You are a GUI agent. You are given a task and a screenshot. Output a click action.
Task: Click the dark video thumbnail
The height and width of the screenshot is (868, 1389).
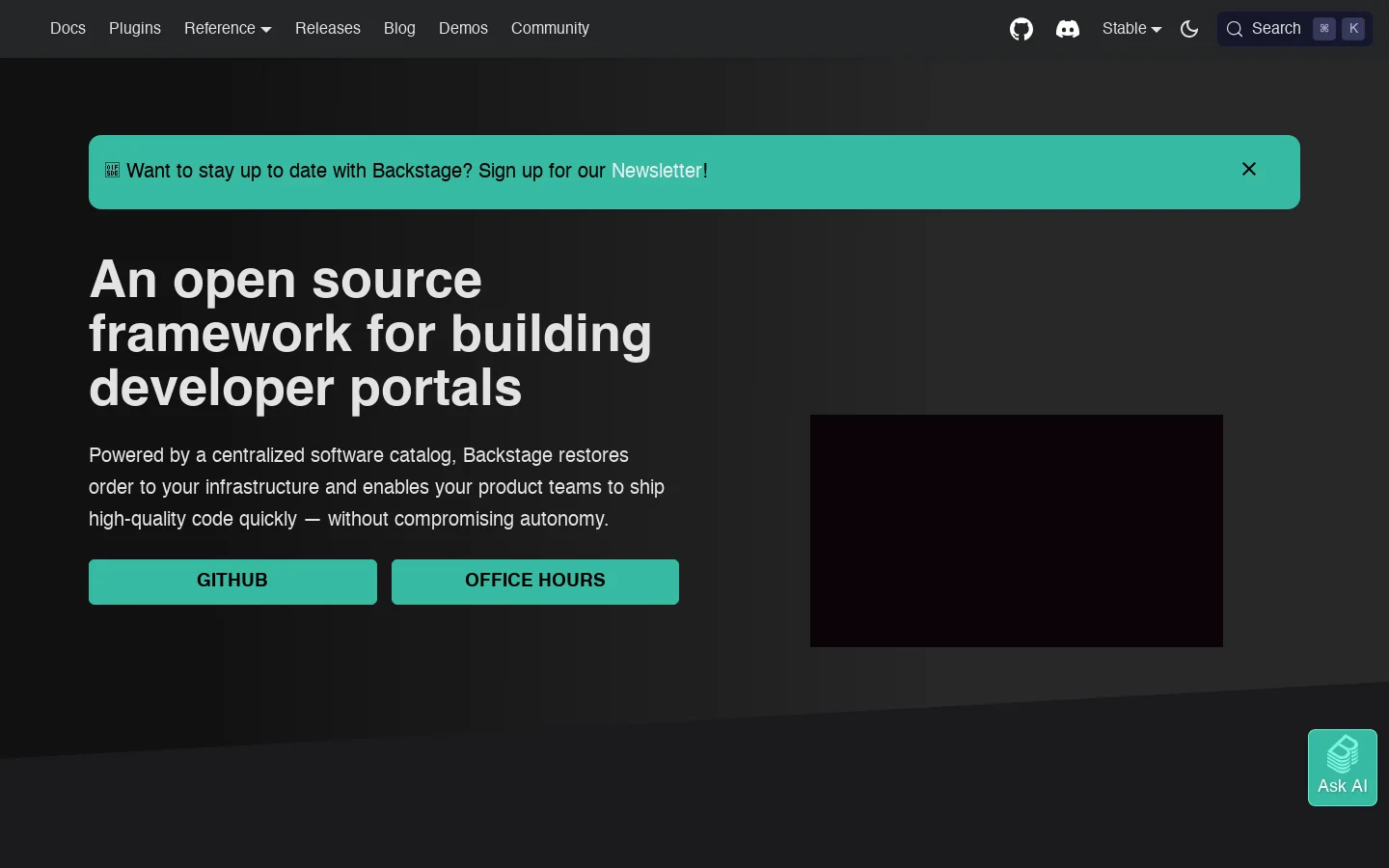point(1017,530)
